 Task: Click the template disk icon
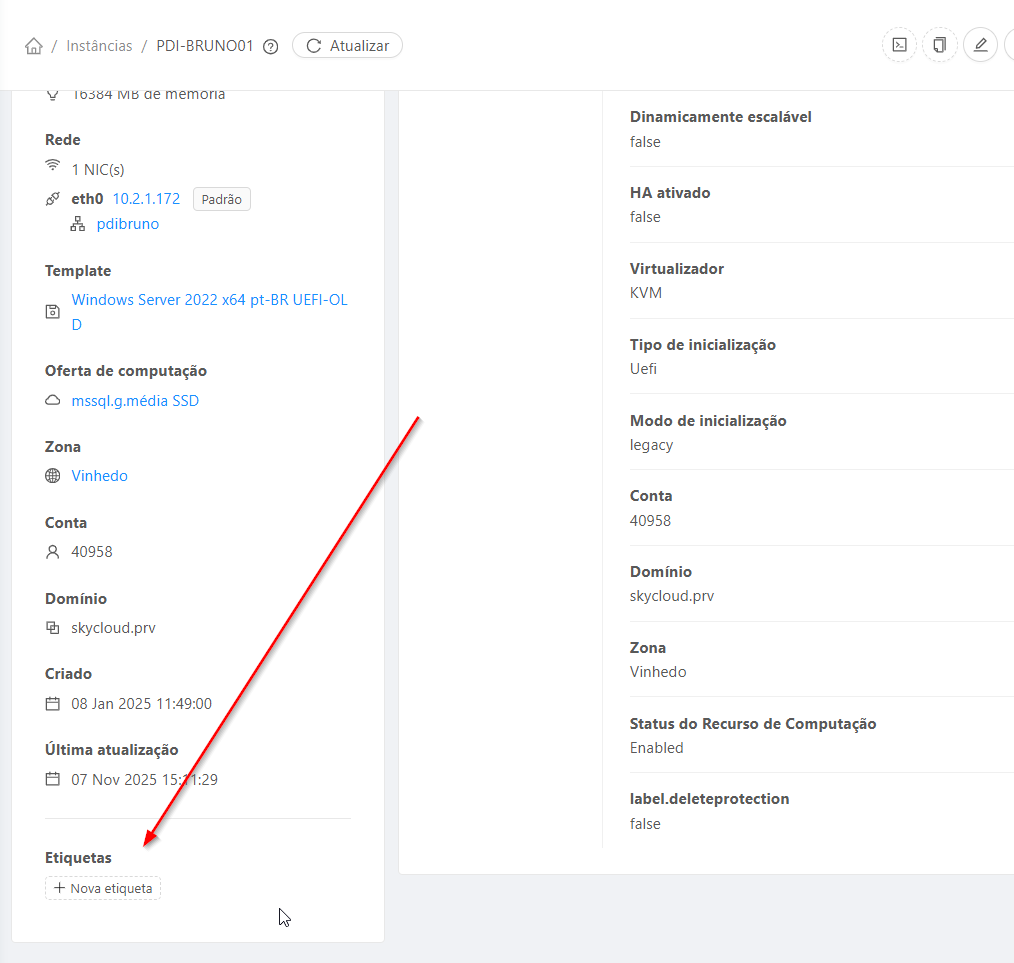point(53,312)
